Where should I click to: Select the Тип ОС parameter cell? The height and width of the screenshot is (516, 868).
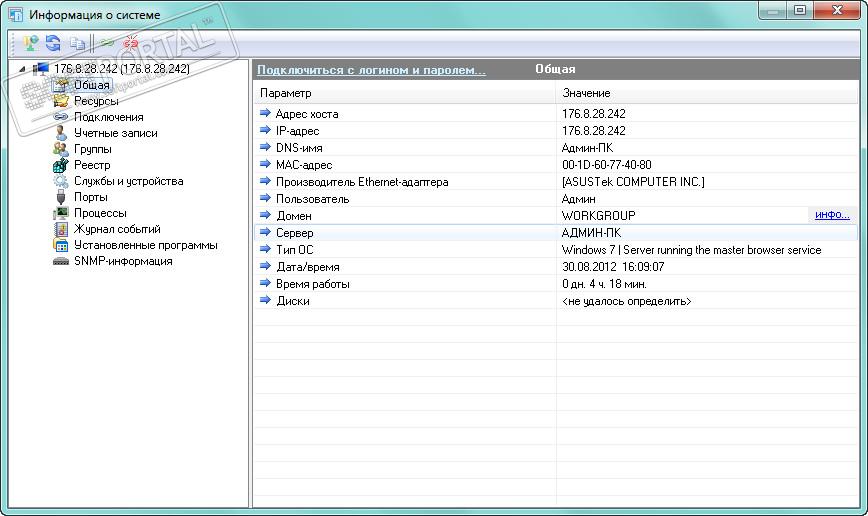point(405,250)
